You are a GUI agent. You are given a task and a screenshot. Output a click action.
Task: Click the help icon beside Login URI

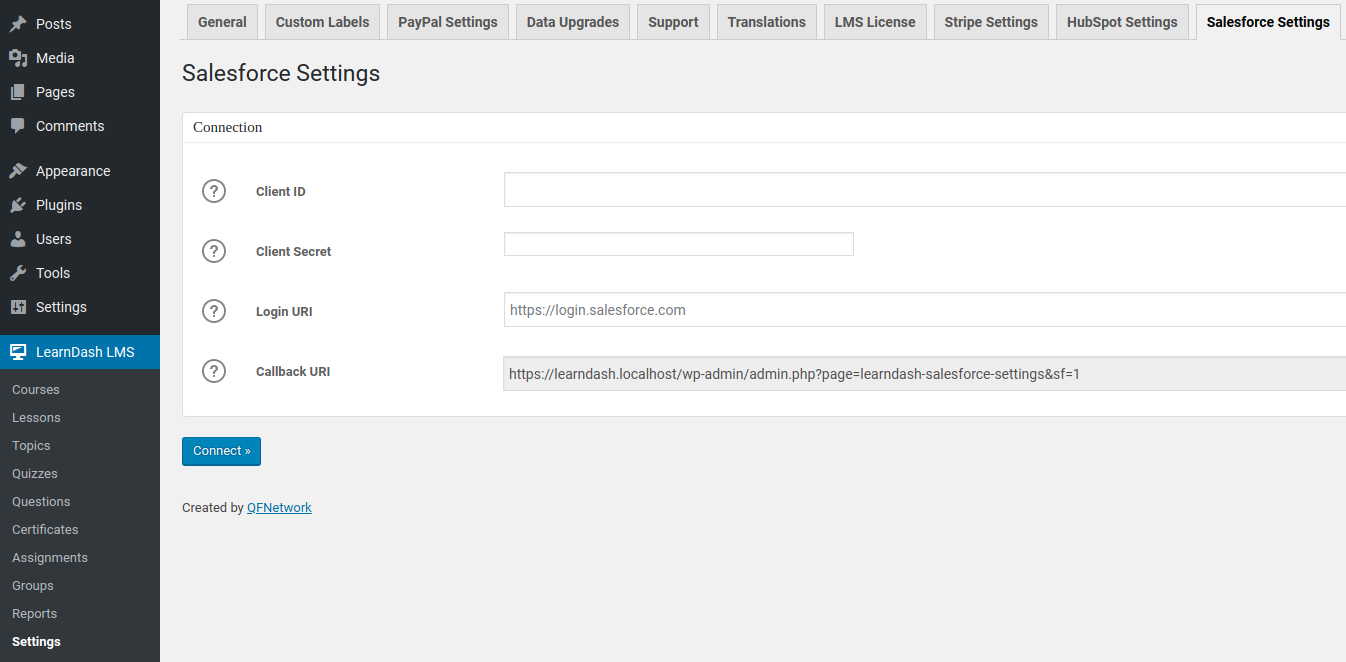214,311
